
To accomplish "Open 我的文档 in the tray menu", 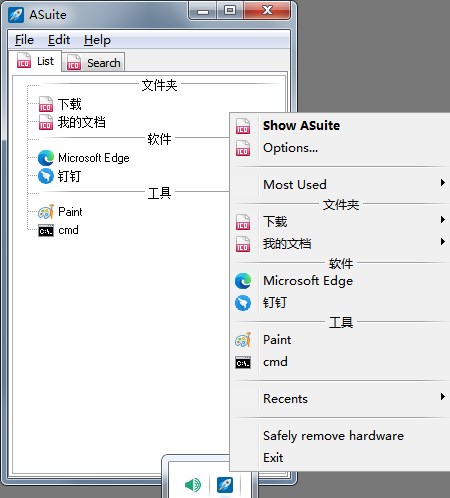I will 340,244.
